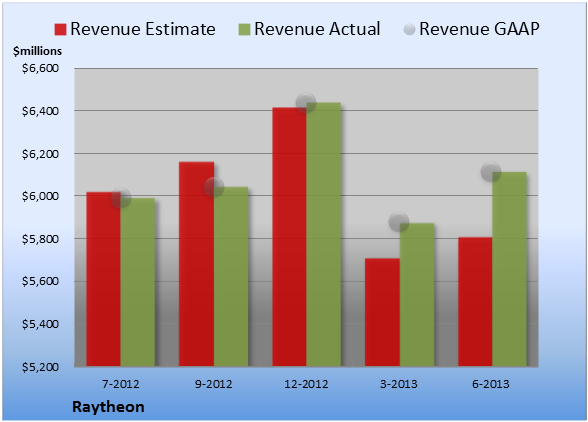Click the '$5,400' axis value
Viewport: 588px width, 422px height.
pyautogui.click(x=40, y=324)
